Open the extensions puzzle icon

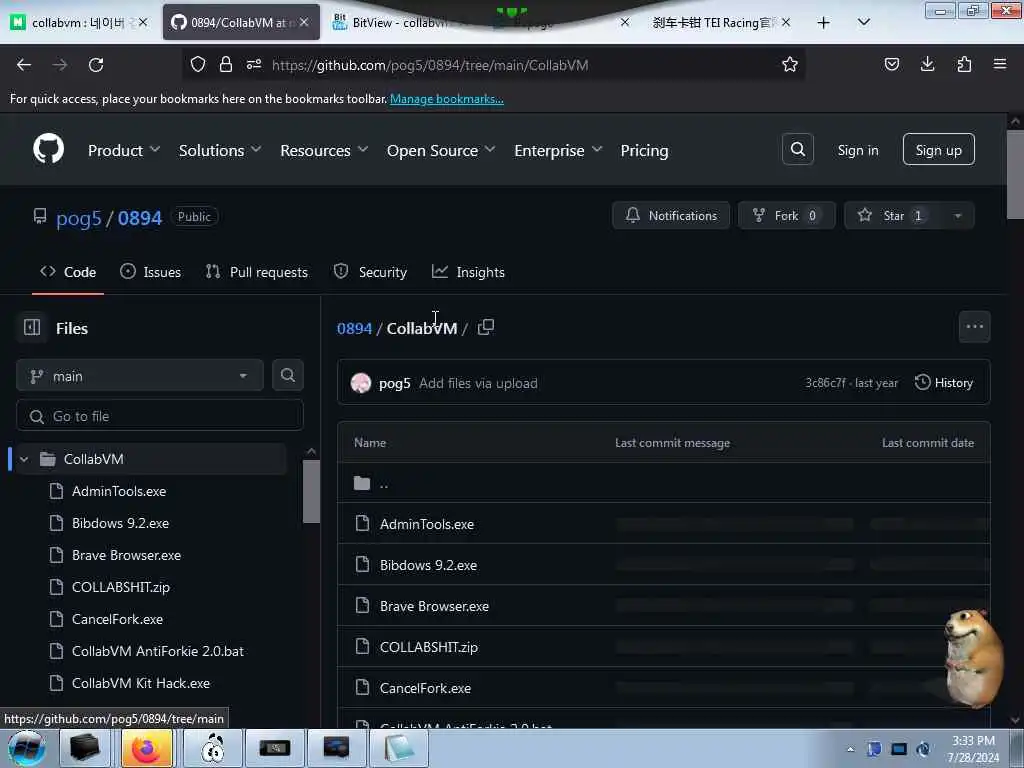pos(964,64)
